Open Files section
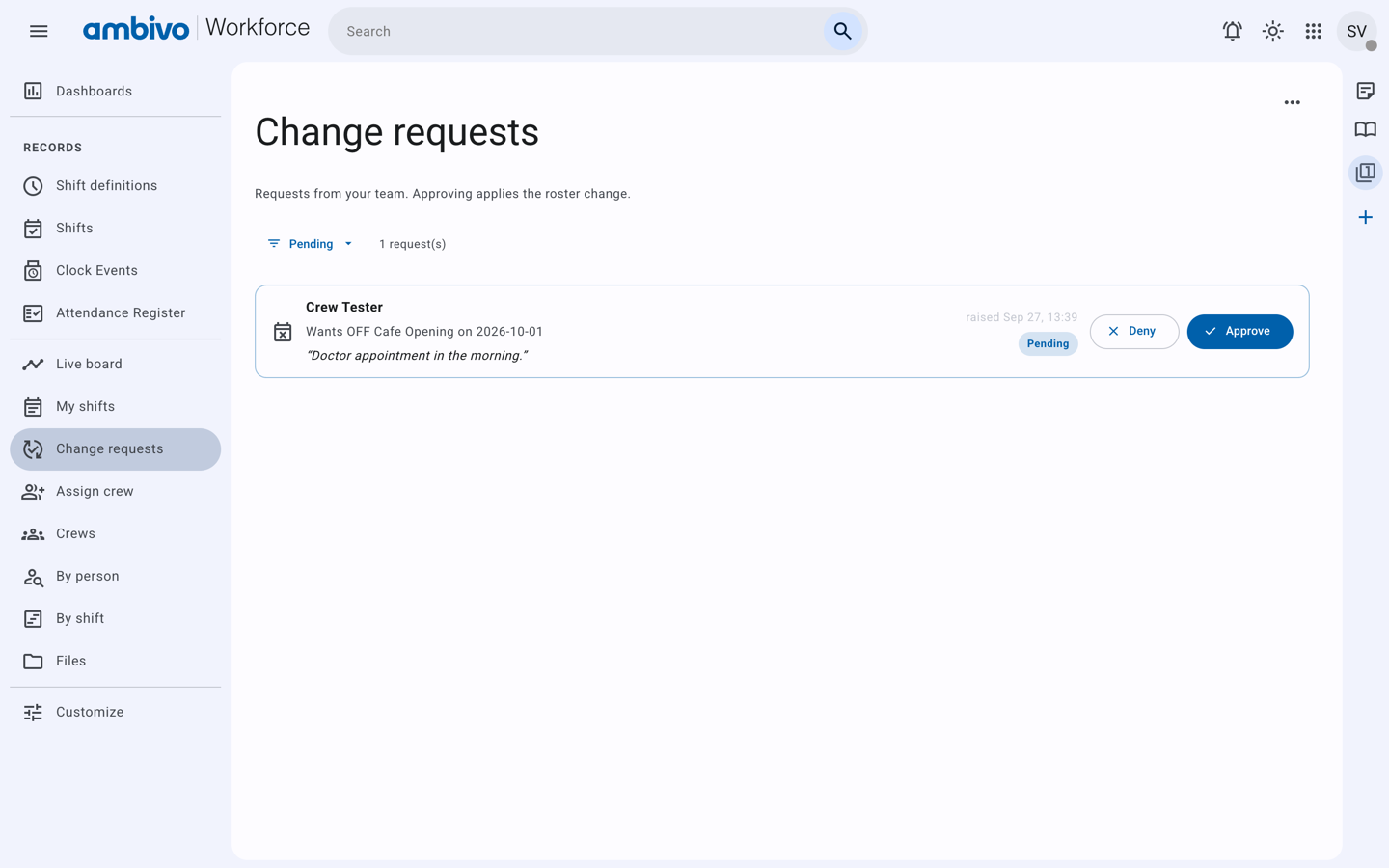 point(115,661)
